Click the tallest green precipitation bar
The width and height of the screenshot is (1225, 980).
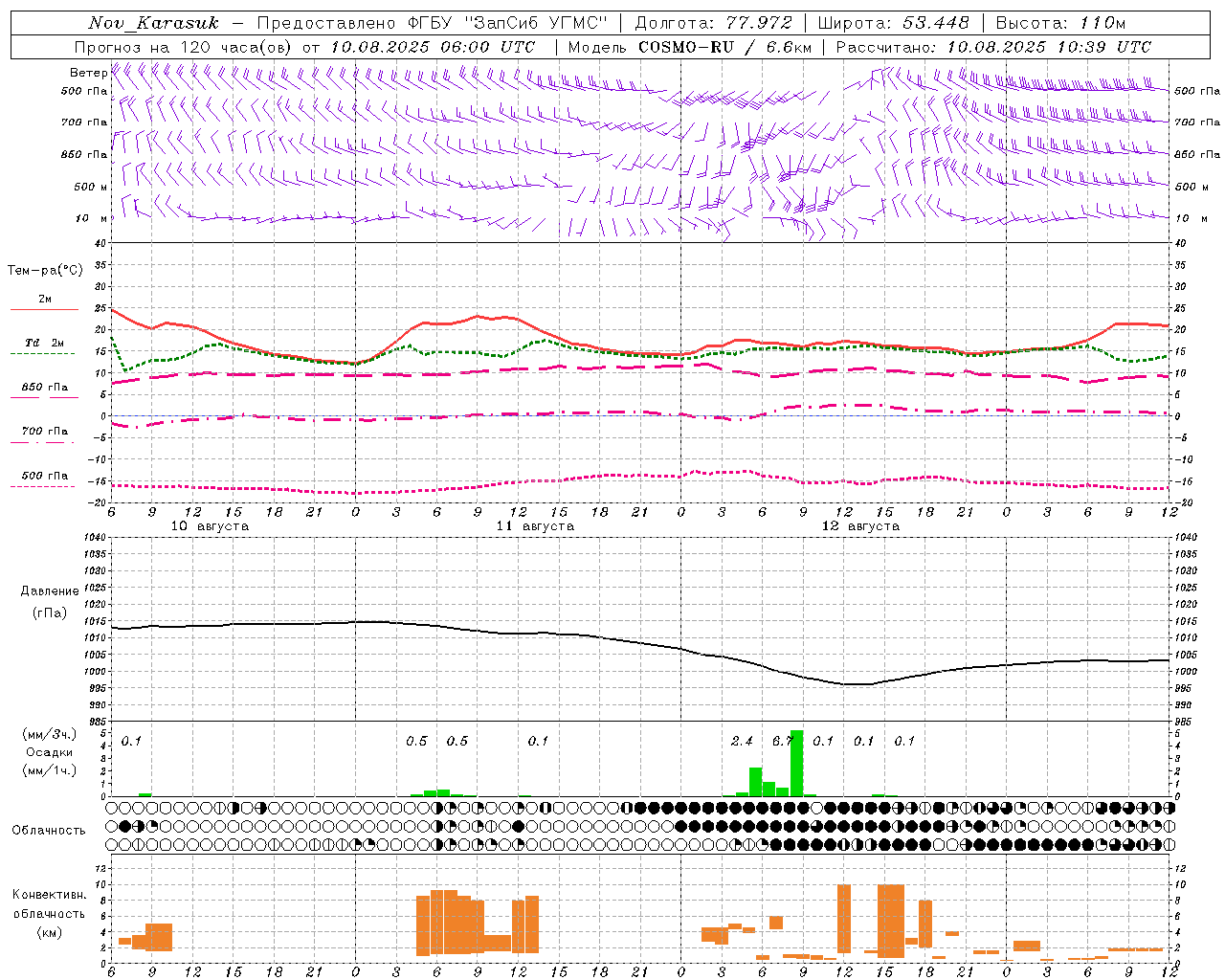pos(796,763)
